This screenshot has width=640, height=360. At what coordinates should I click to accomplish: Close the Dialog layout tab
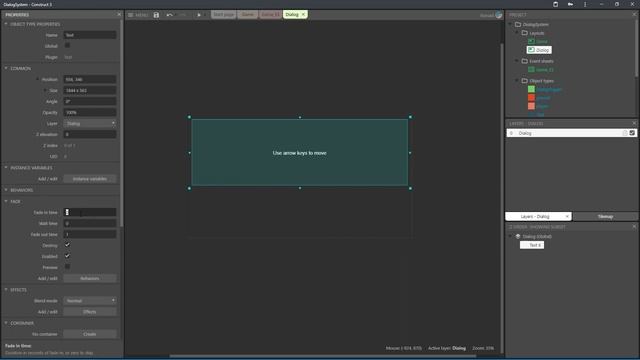click(x=303, y=14)
